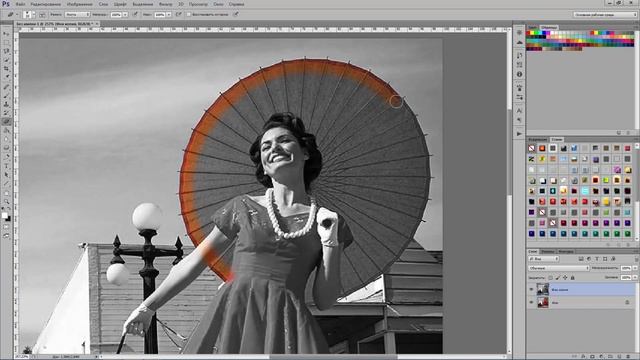Toggle Lock all padlock icon
The image size is (640, 360).
(x=573, y=278)
